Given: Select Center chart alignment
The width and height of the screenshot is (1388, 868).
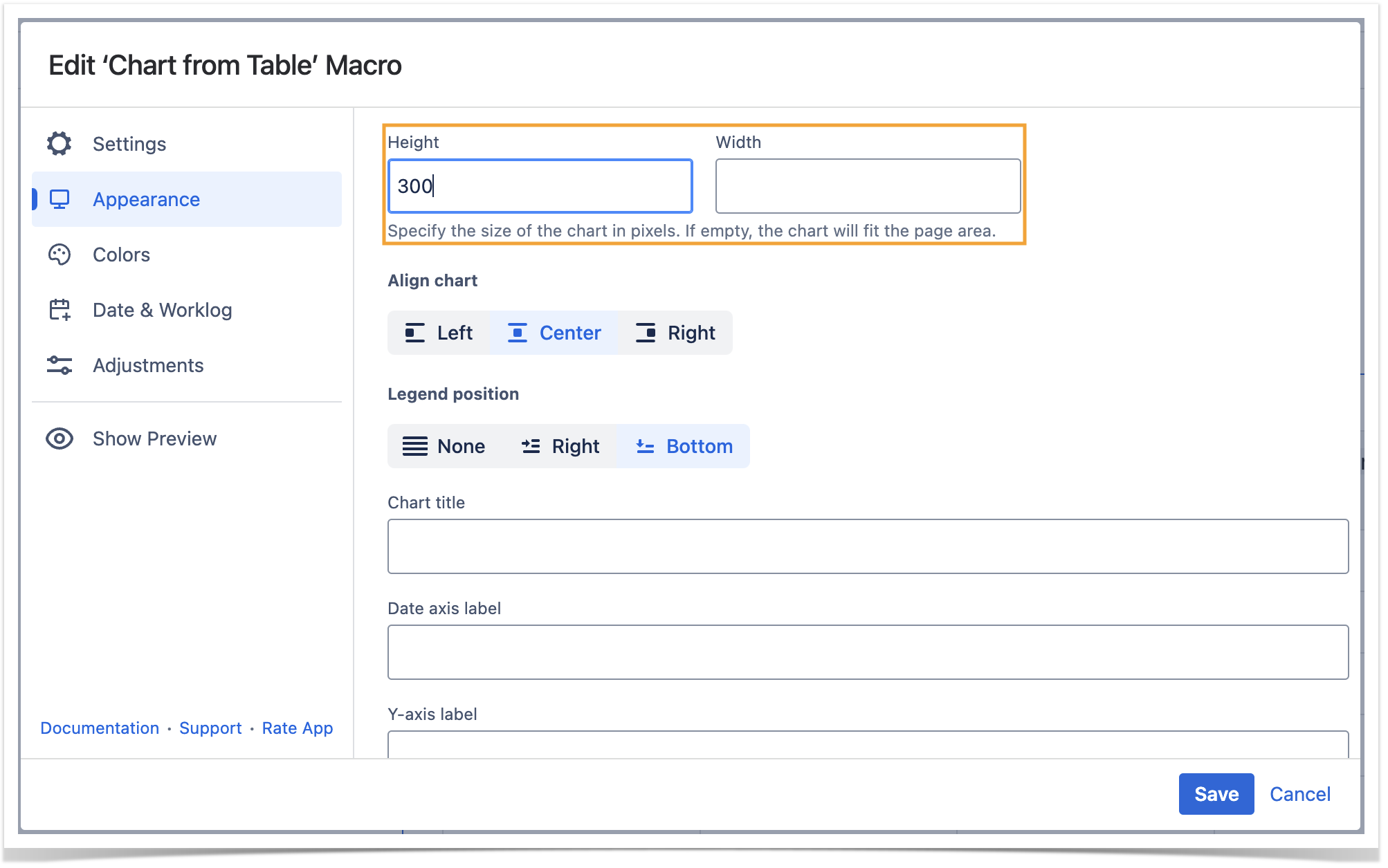Looking at the screenshot, I should pos(554,333).
